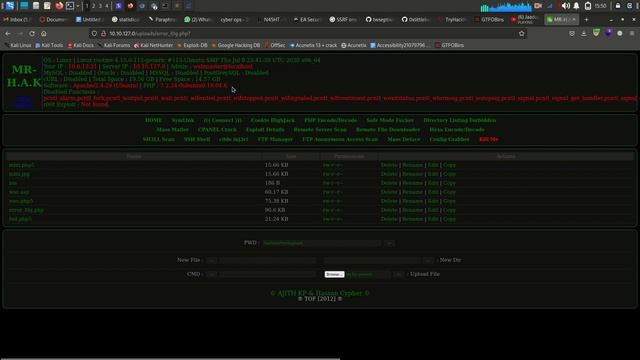The height and width of the screenshot is (360, 640).
Task: Click the New Dir name input field
Action: click(372, 260)
